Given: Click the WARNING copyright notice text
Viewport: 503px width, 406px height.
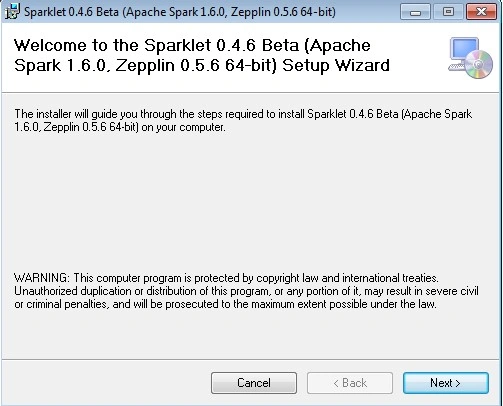Looking at the screenshot, I should 246,291.
